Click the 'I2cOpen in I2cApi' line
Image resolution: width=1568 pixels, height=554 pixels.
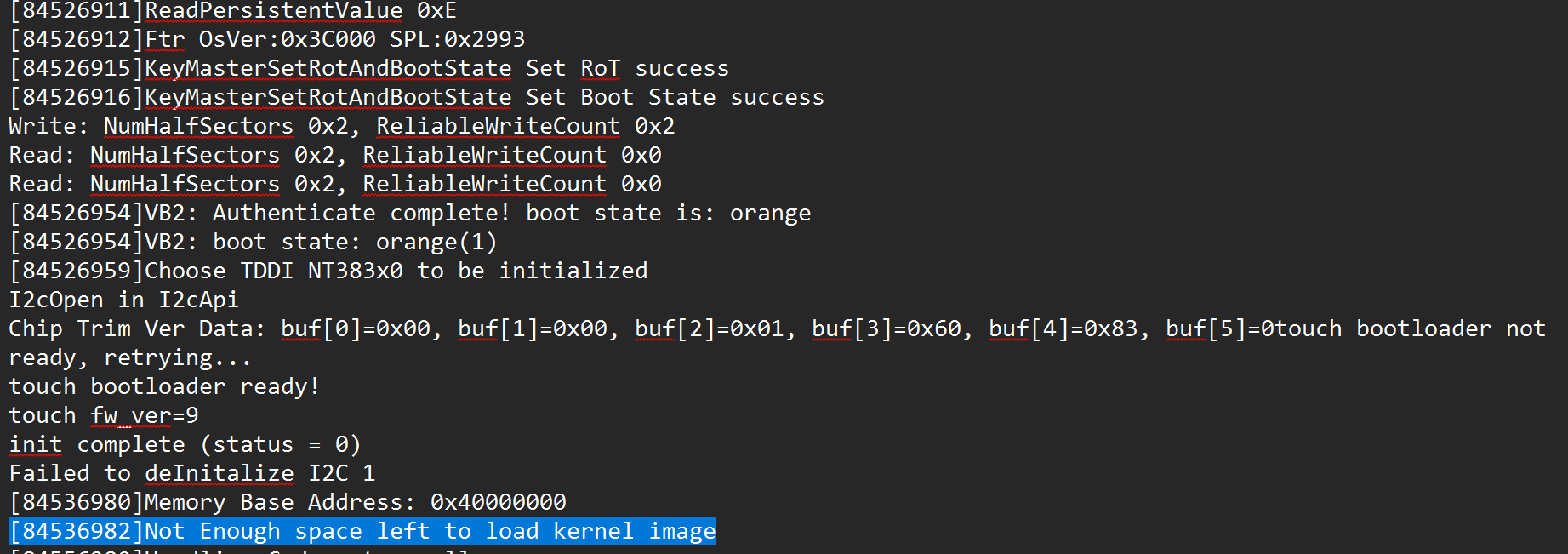pos(124,300)
